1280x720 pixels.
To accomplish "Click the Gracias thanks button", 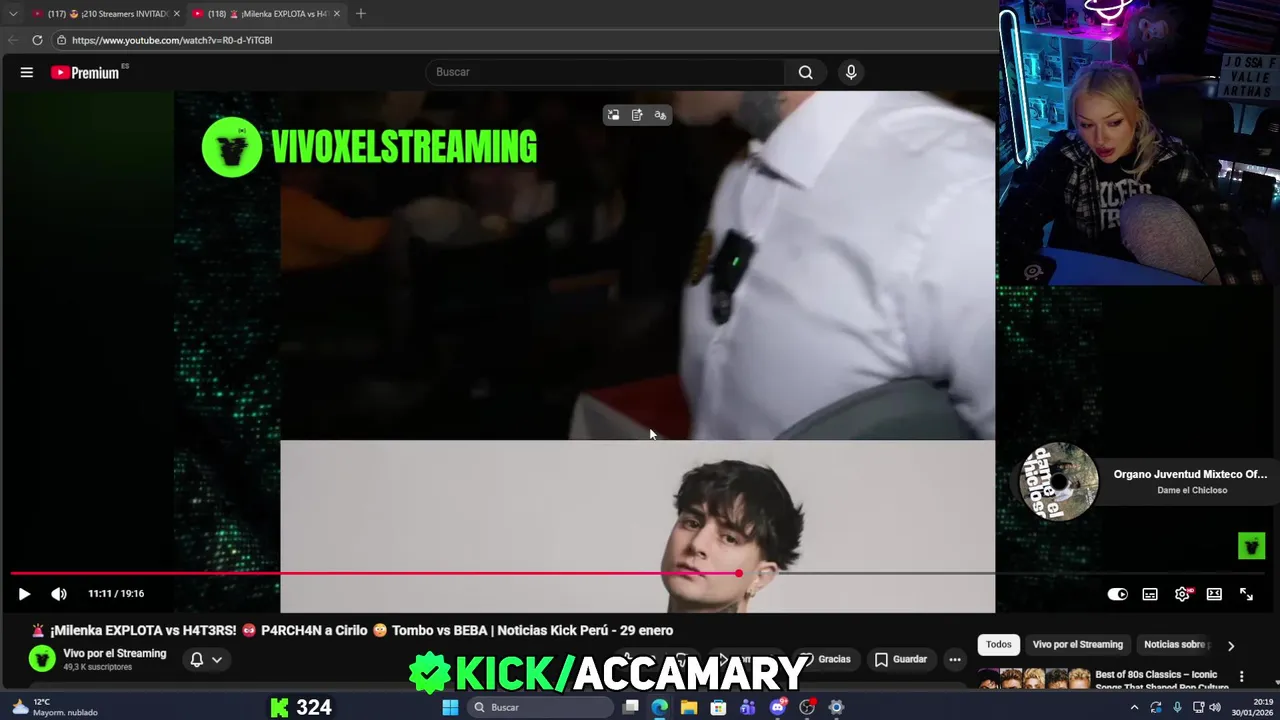I will pos(826,659).
